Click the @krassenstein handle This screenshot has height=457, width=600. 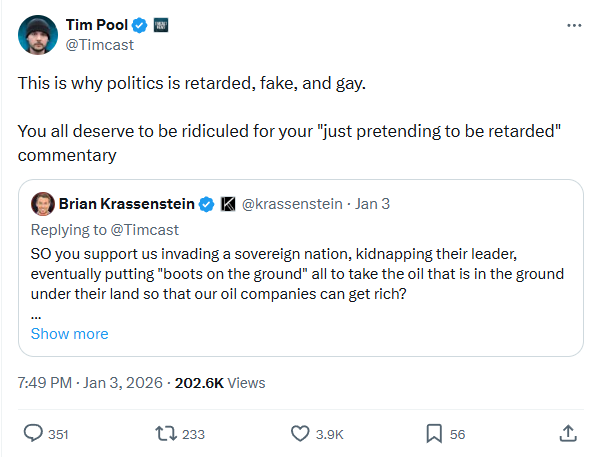click(292, 204)
